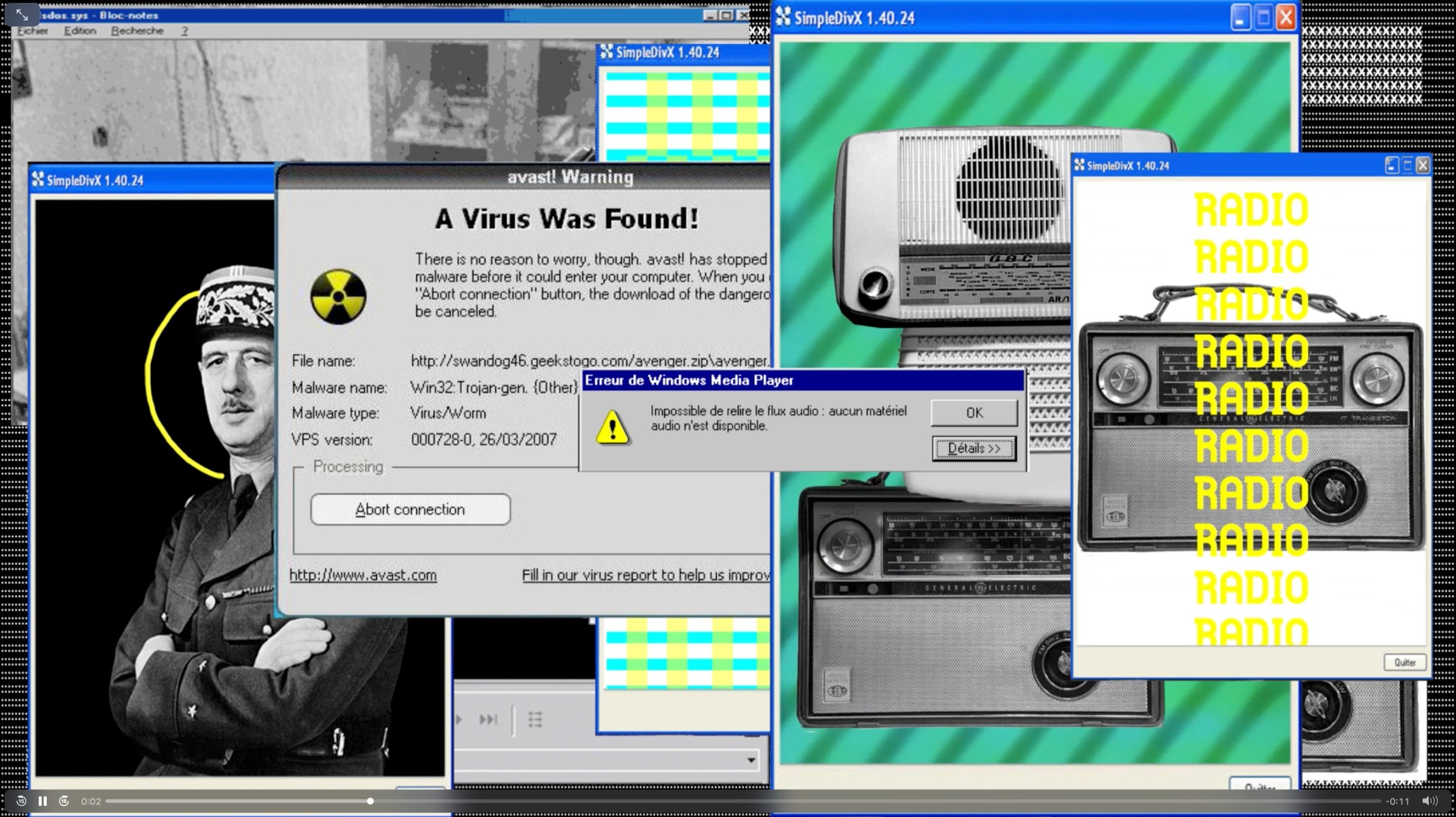Screen dimensions: 1456x817
Task: Close the Bloc-notes window
Action: pyautogui.click(x=743, y=15)
